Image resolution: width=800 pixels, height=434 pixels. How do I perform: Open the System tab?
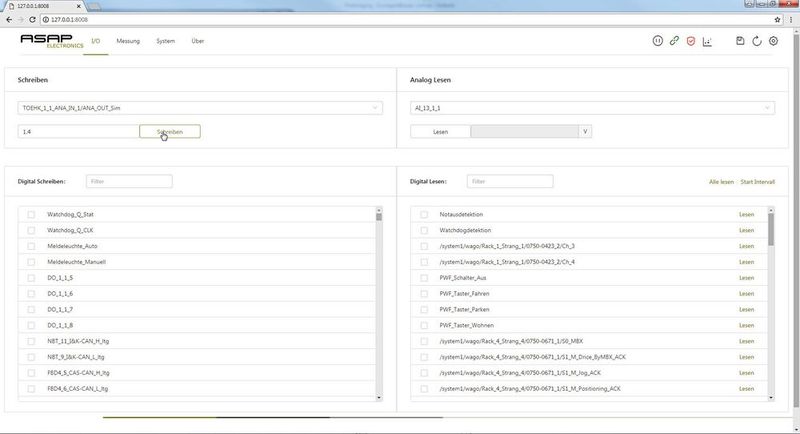click(165, 41)
